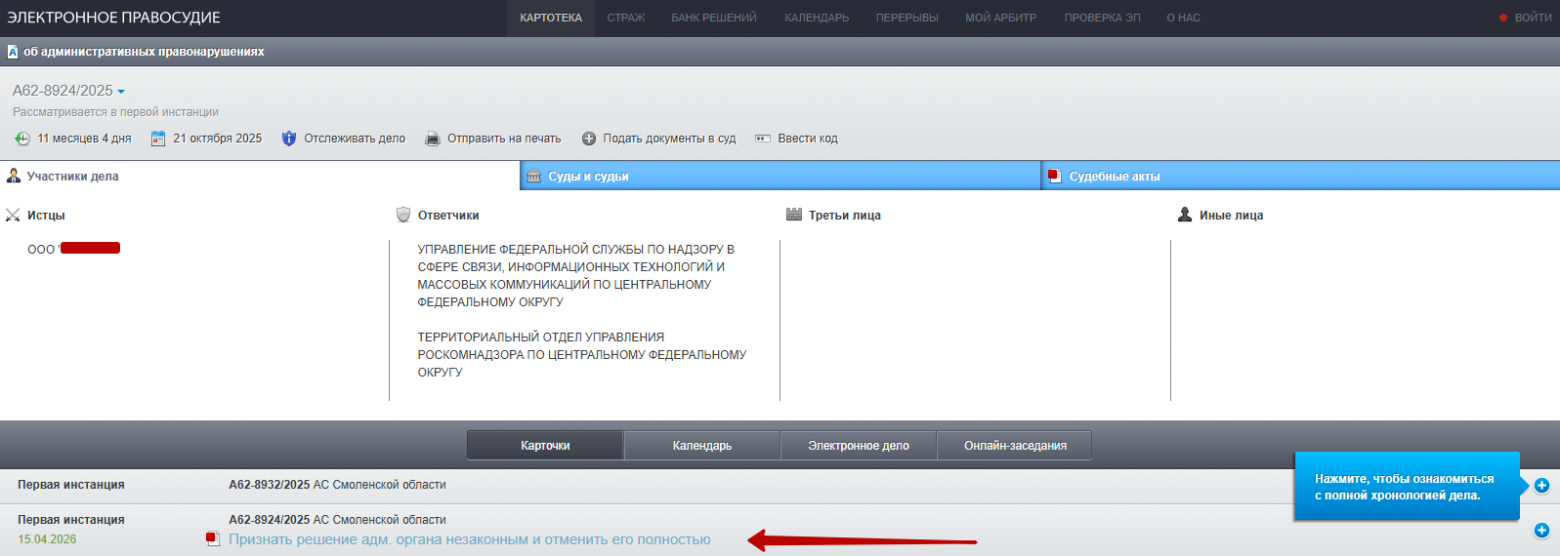
Task: Click the Электронное правосудие logo
Action: point(114,18)
